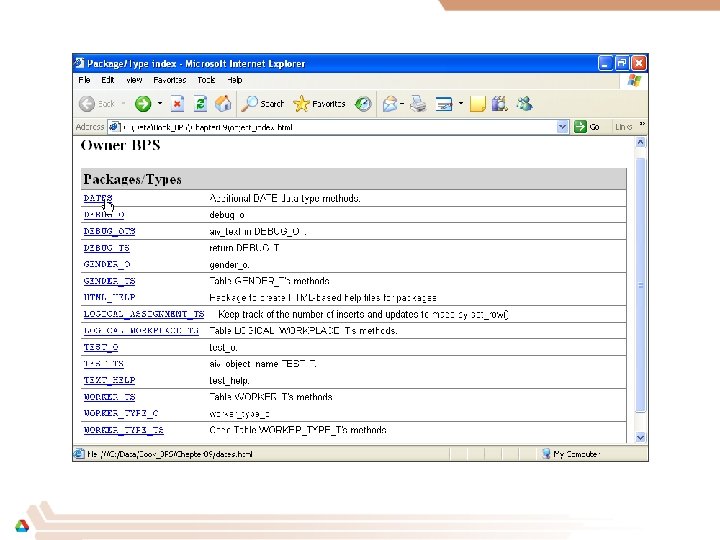This screenshot has height=540, width=720.
Task: Open the Forward button history dropdown
Action: 160,104
